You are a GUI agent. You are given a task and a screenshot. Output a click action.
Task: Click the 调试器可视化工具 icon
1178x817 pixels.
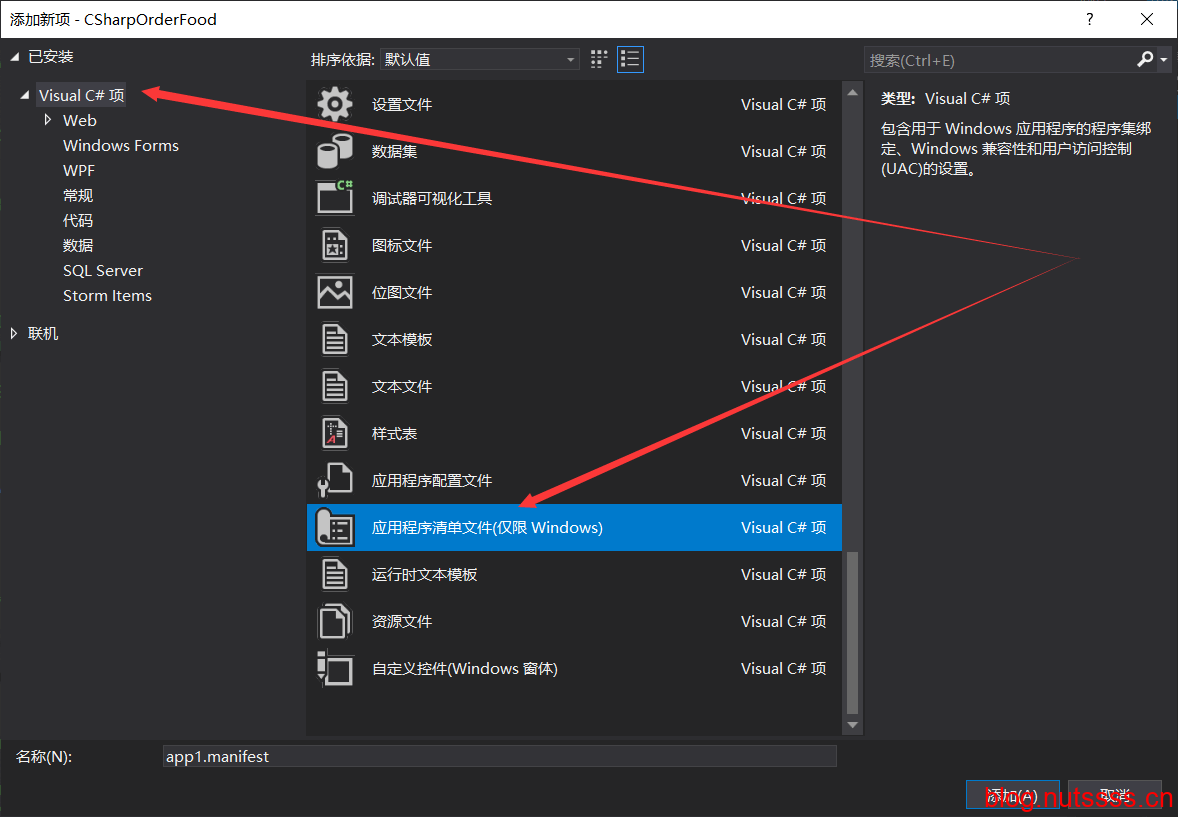tap(334, 198)
